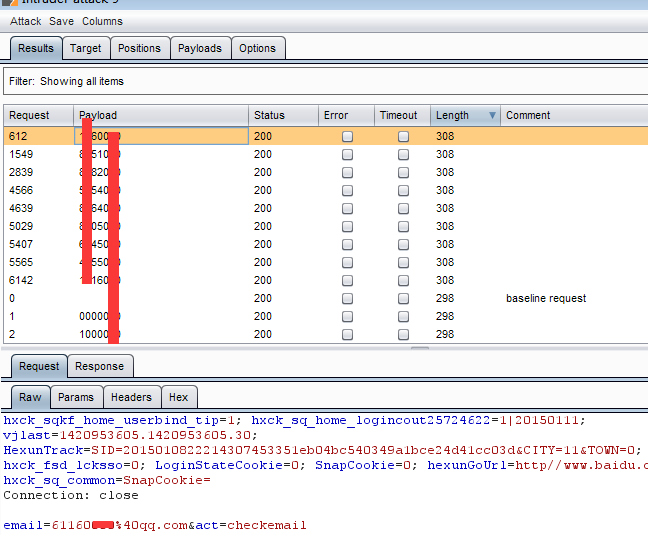648x535 pixels.
Task: Sort by the Request column header
Action: pyautogui.click(x=38, y=115)
